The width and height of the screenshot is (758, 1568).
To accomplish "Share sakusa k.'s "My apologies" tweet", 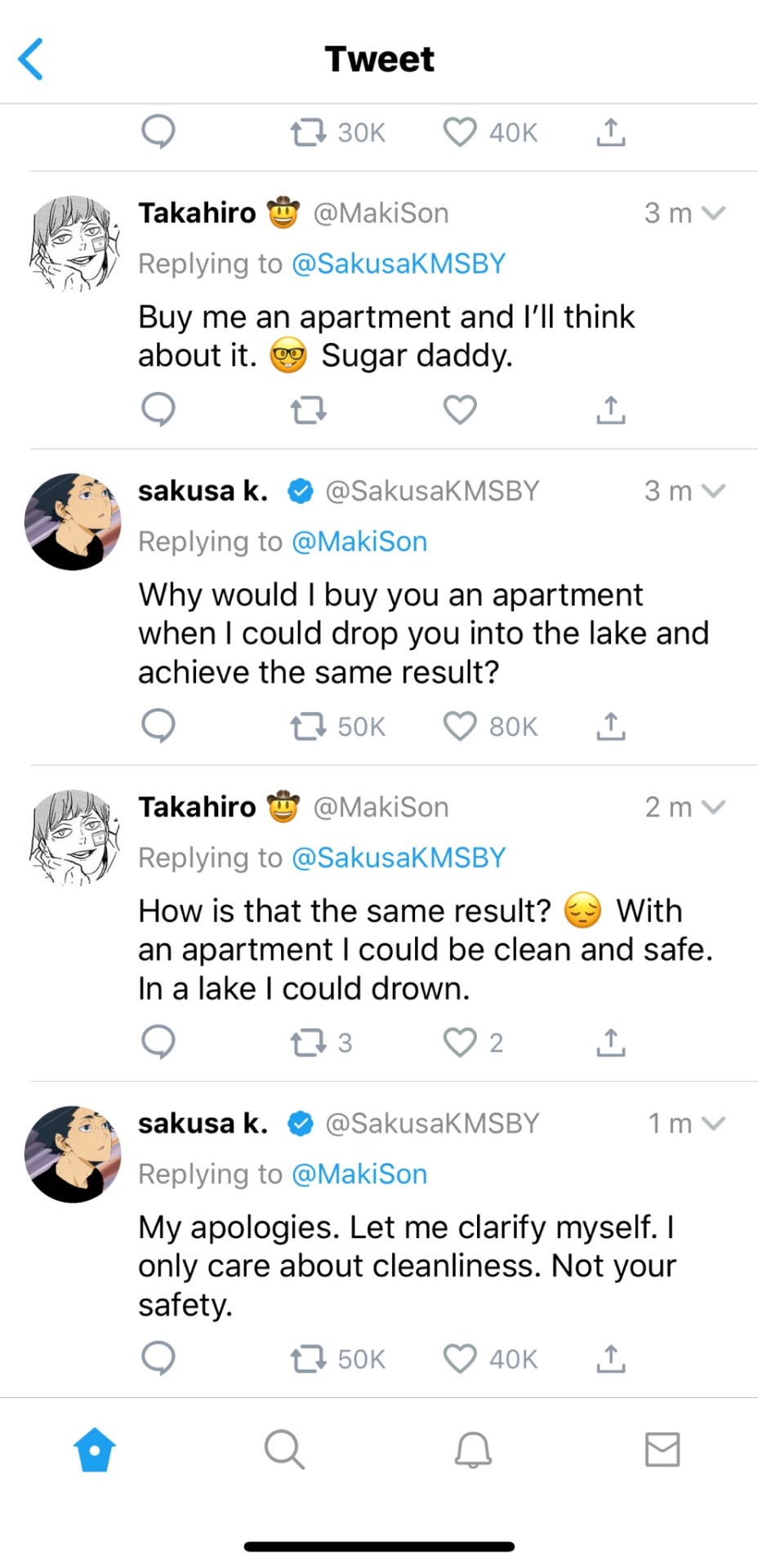I will (610, 1358).
